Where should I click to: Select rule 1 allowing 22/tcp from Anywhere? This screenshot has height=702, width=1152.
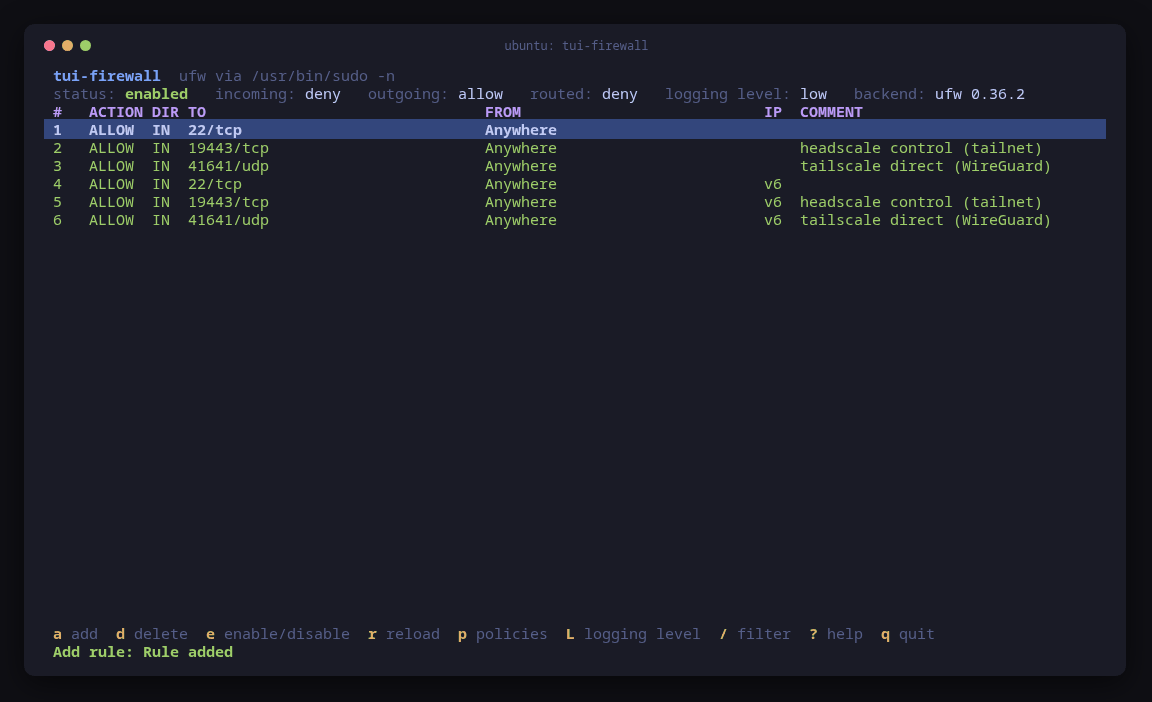point(575,130)
